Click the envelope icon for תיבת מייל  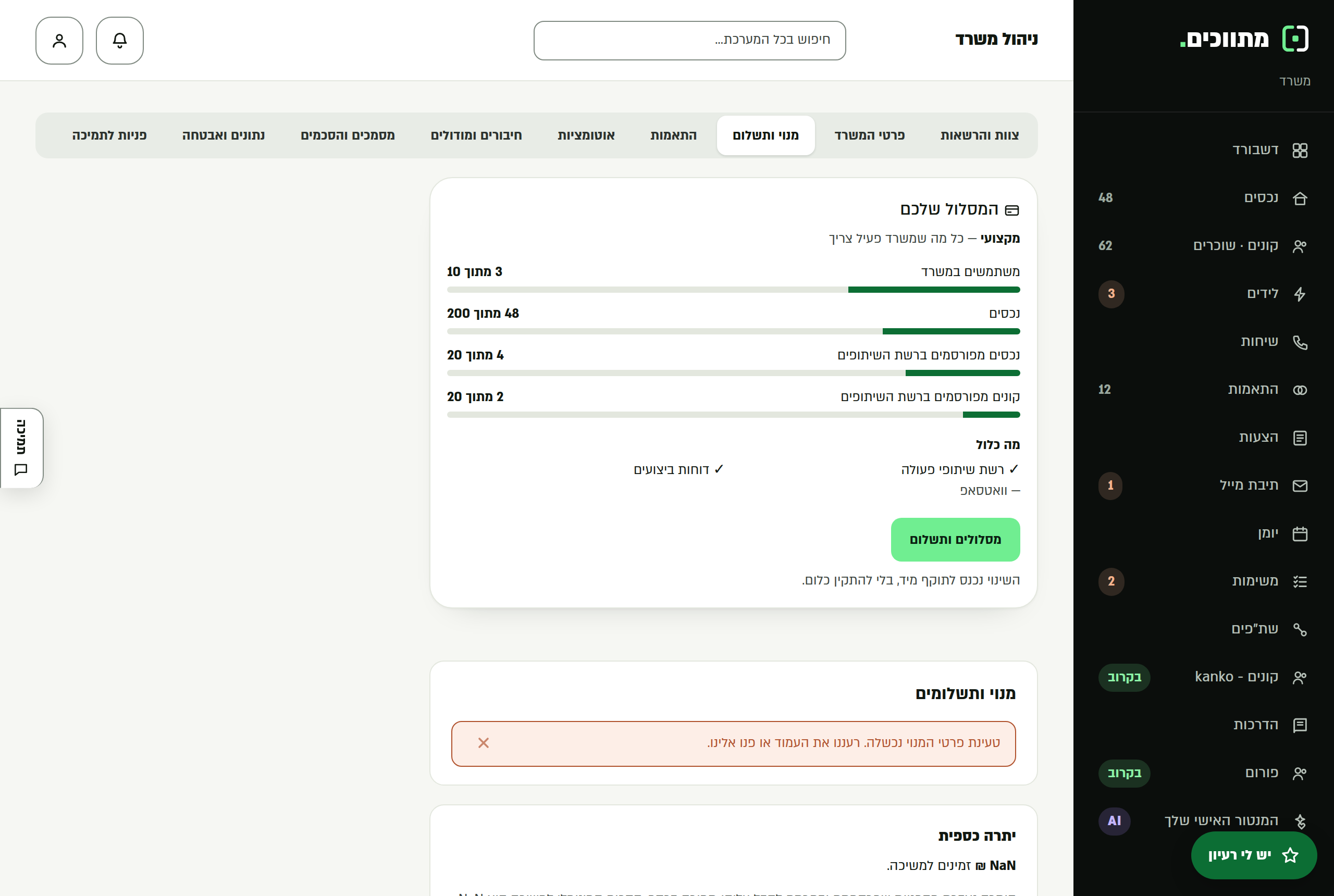(1300, 486)
